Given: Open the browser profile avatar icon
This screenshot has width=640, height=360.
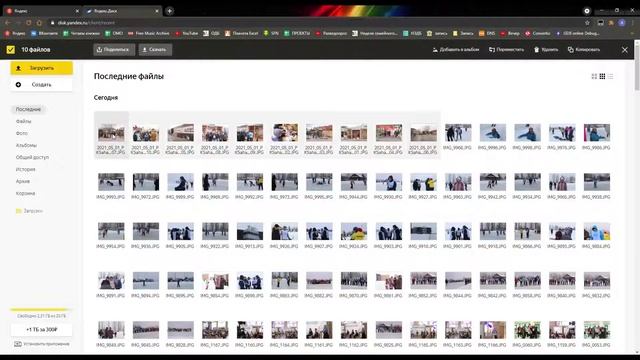Looking at the screenshot, I should (622, 23).
